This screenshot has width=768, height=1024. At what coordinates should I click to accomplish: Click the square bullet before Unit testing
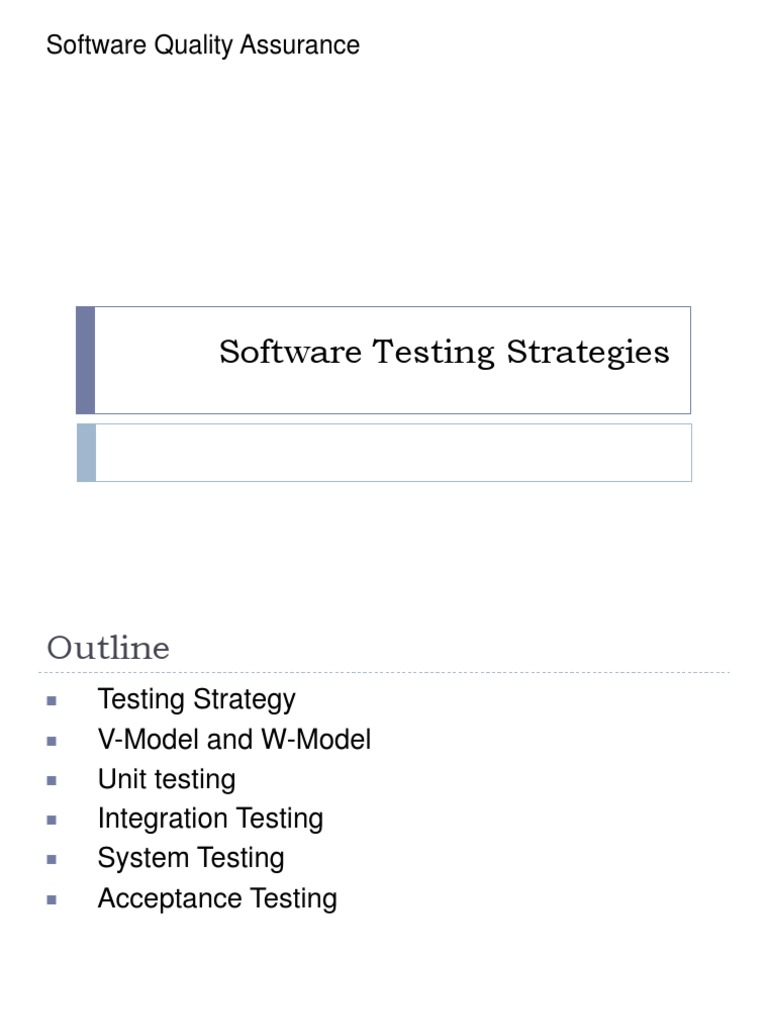pos(52,780)
